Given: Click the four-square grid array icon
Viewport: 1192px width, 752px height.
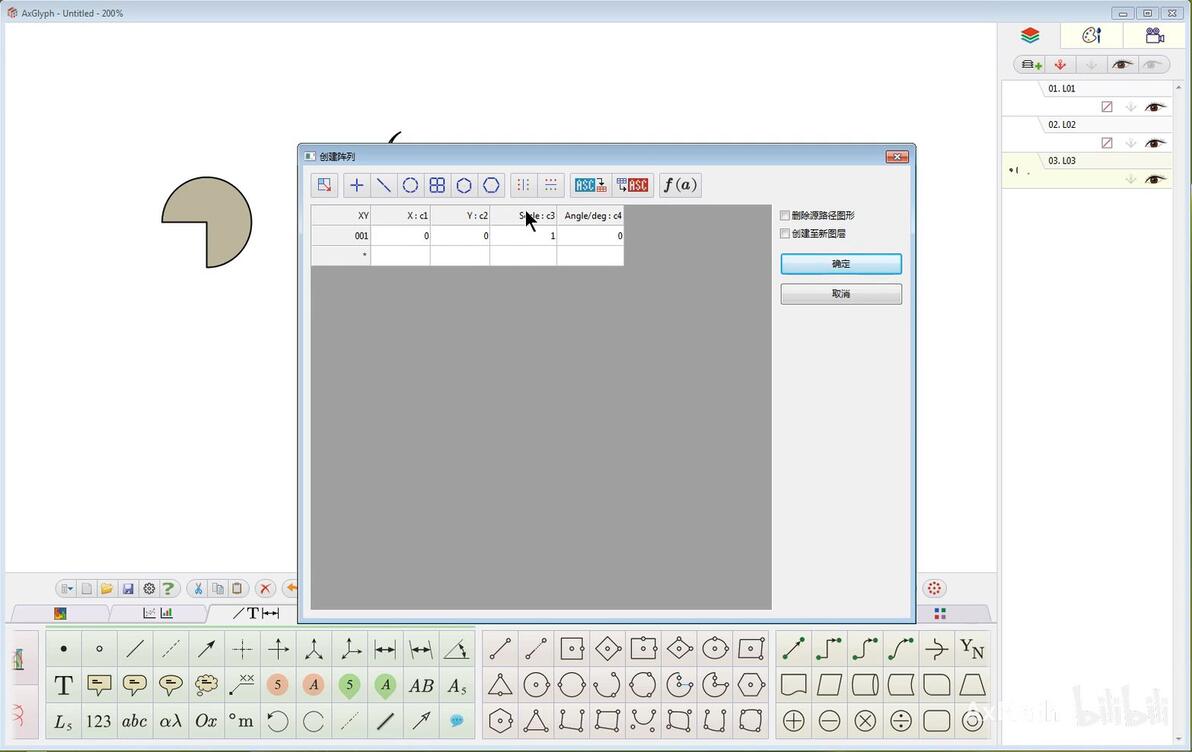Looking at the screenshot, I should (x=437, y=185).
